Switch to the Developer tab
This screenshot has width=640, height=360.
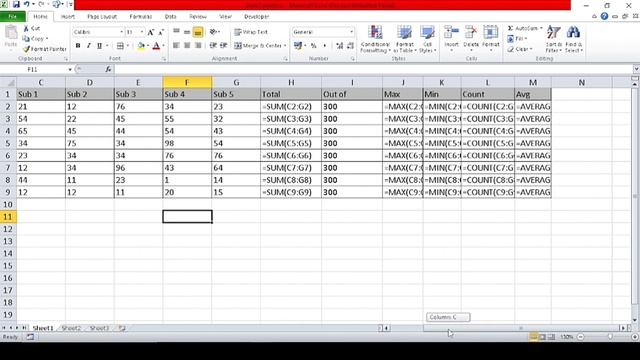point(256,17)
